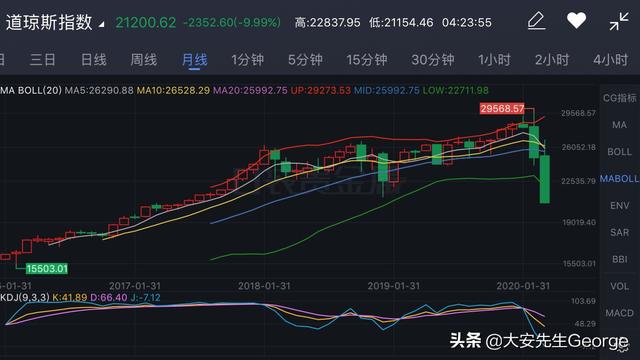Open the 道琼斯指数 symbol dropdown arrow
The image size is (640, 360).
pyautogui.click(x=101, y=24)
